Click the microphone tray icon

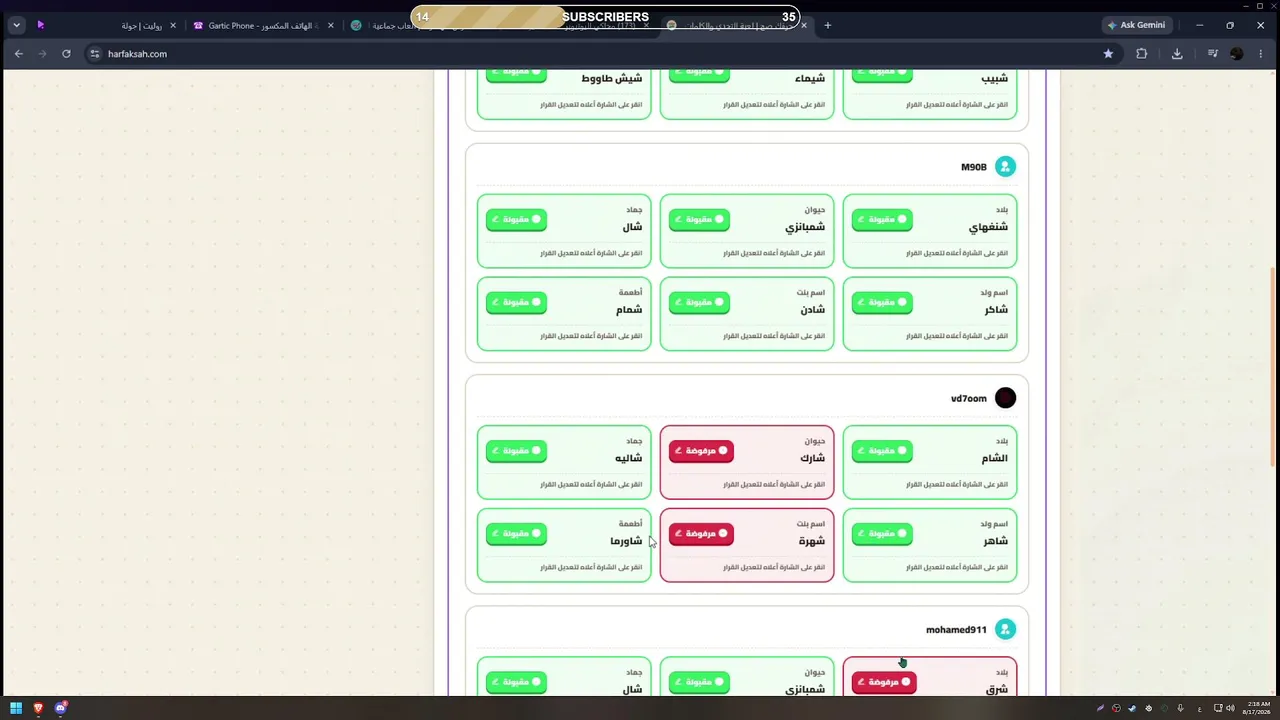pos(1180,708)
